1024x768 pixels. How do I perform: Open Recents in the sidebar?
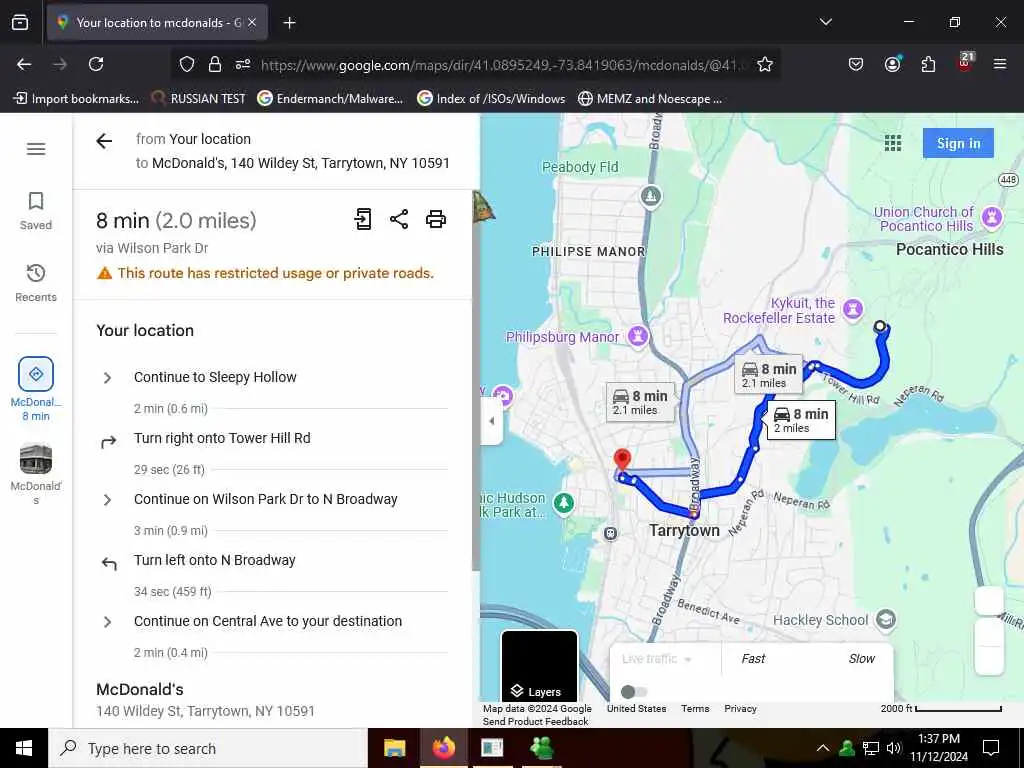(x=36, y=283)
